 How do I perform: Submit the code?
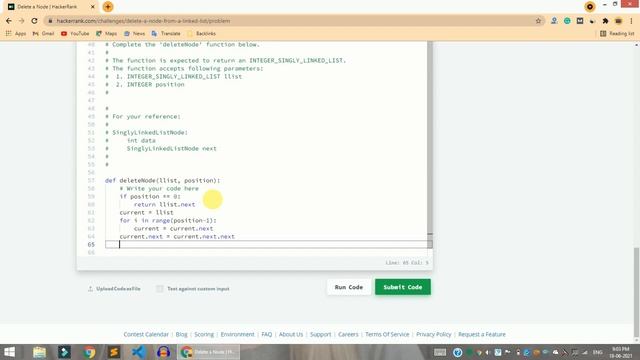point(402,287)
